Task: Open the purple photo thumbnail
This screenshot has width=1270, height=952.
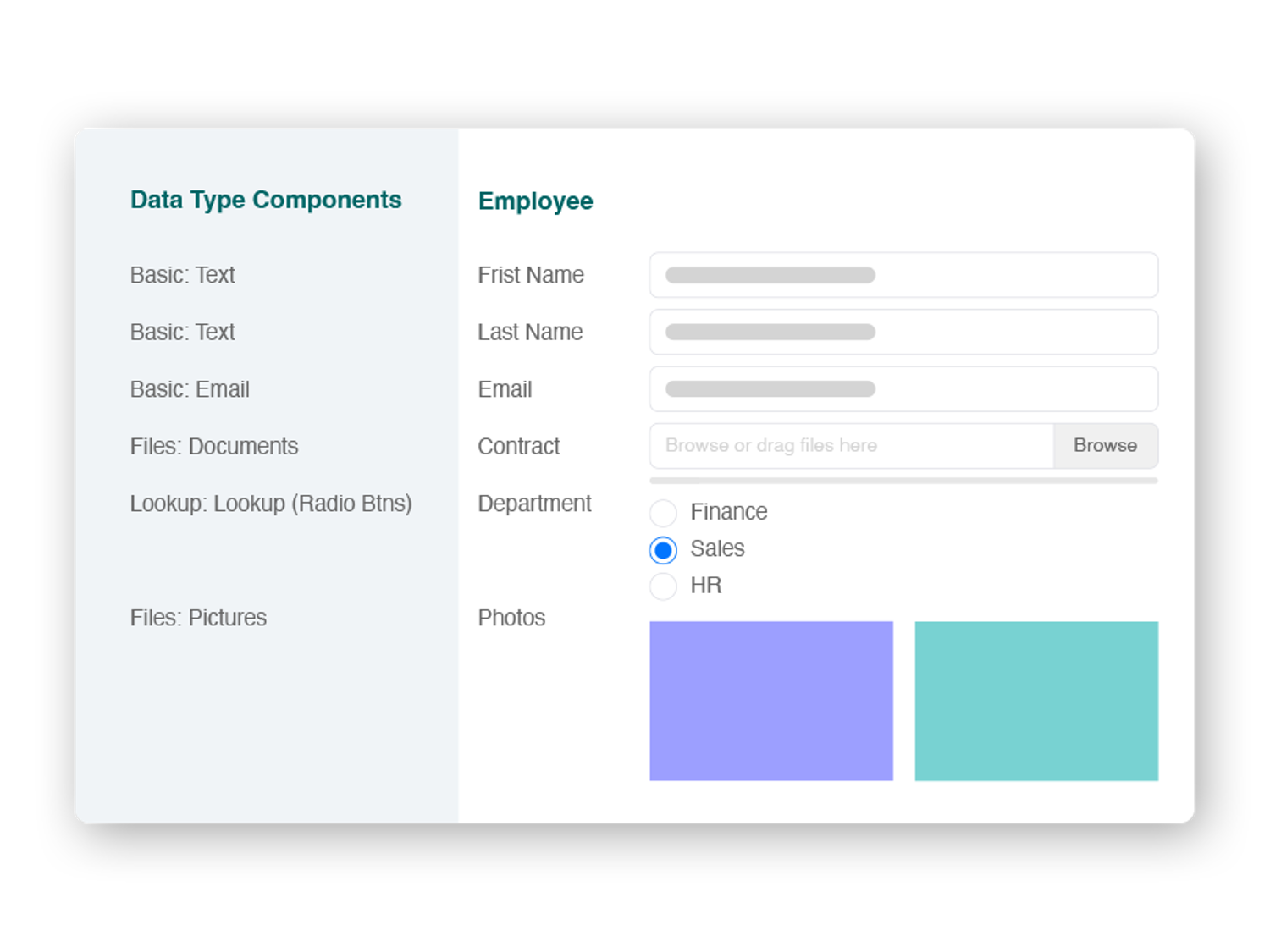Action: coord(770,701)
